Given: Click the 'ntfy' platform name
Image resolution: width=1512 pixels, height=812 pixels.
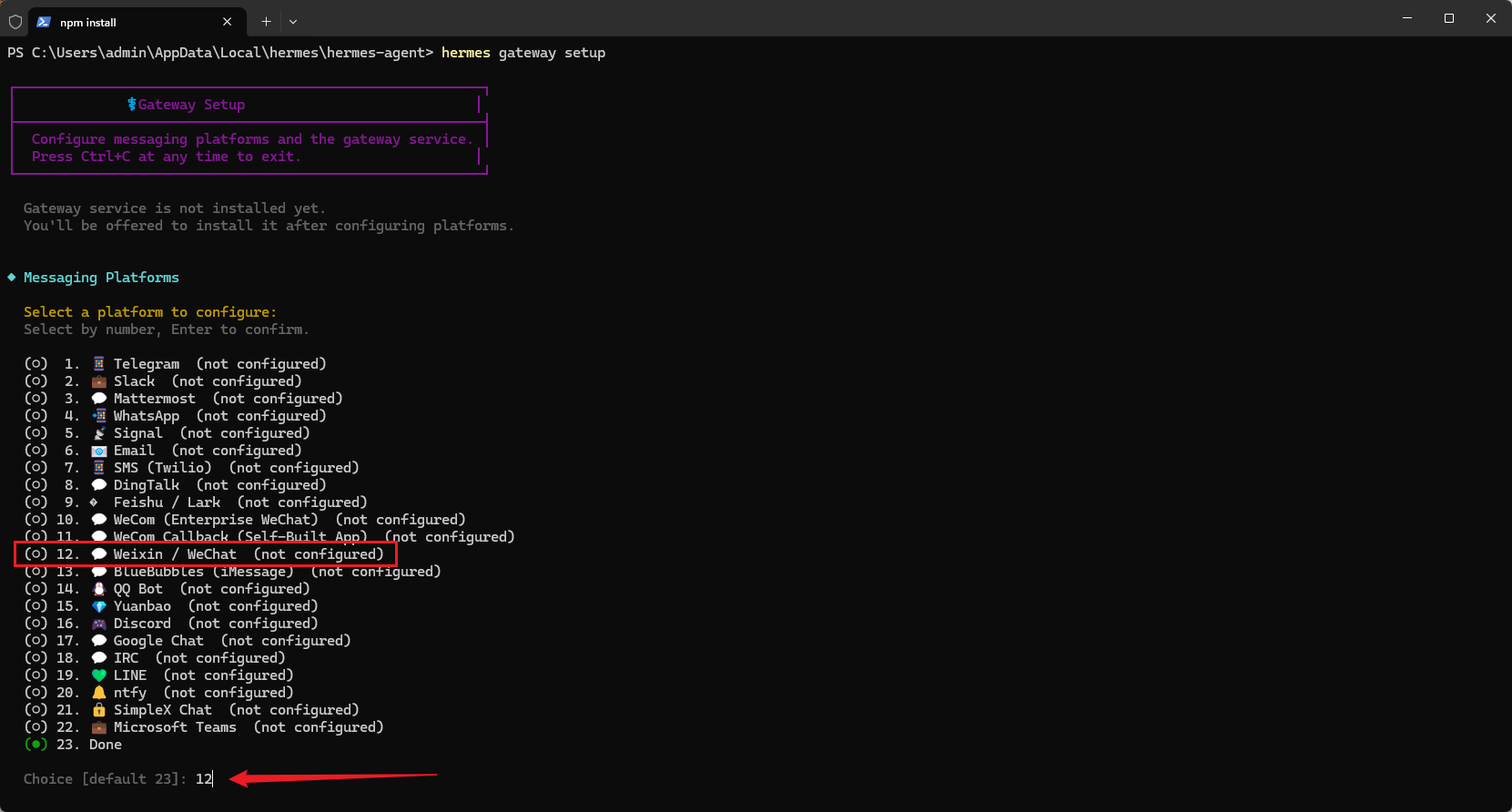Looking at the screenshot, I should click(x=130, y=693).
